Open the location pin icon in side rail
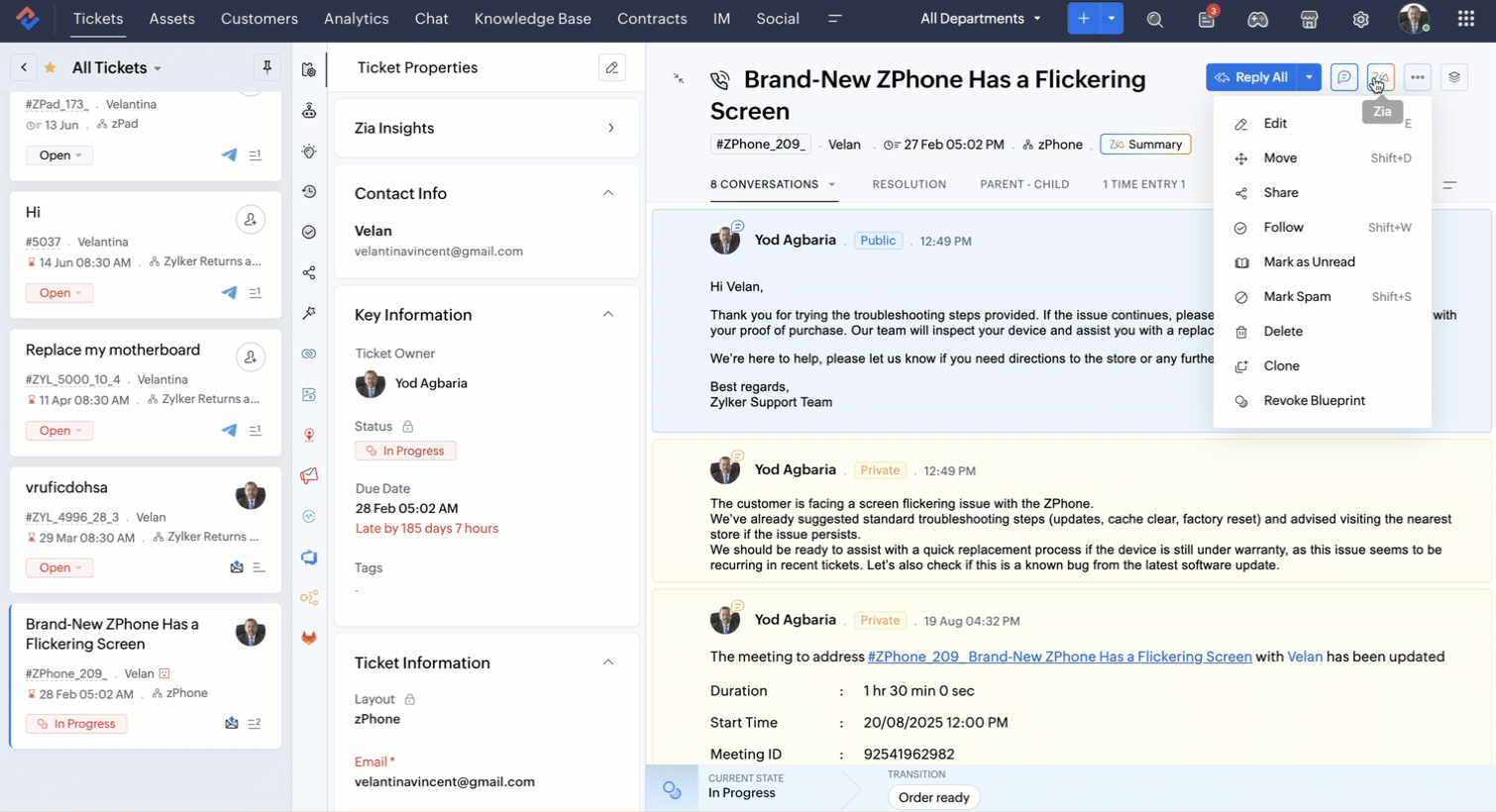1496x812 pixels. [x=309, y=436]
